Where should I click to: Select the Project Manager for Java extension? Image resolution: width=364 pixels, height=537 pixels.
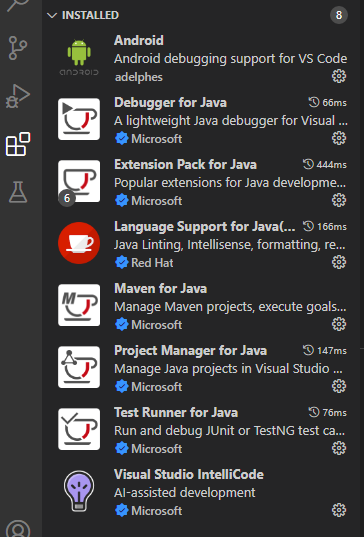point(203,368)
